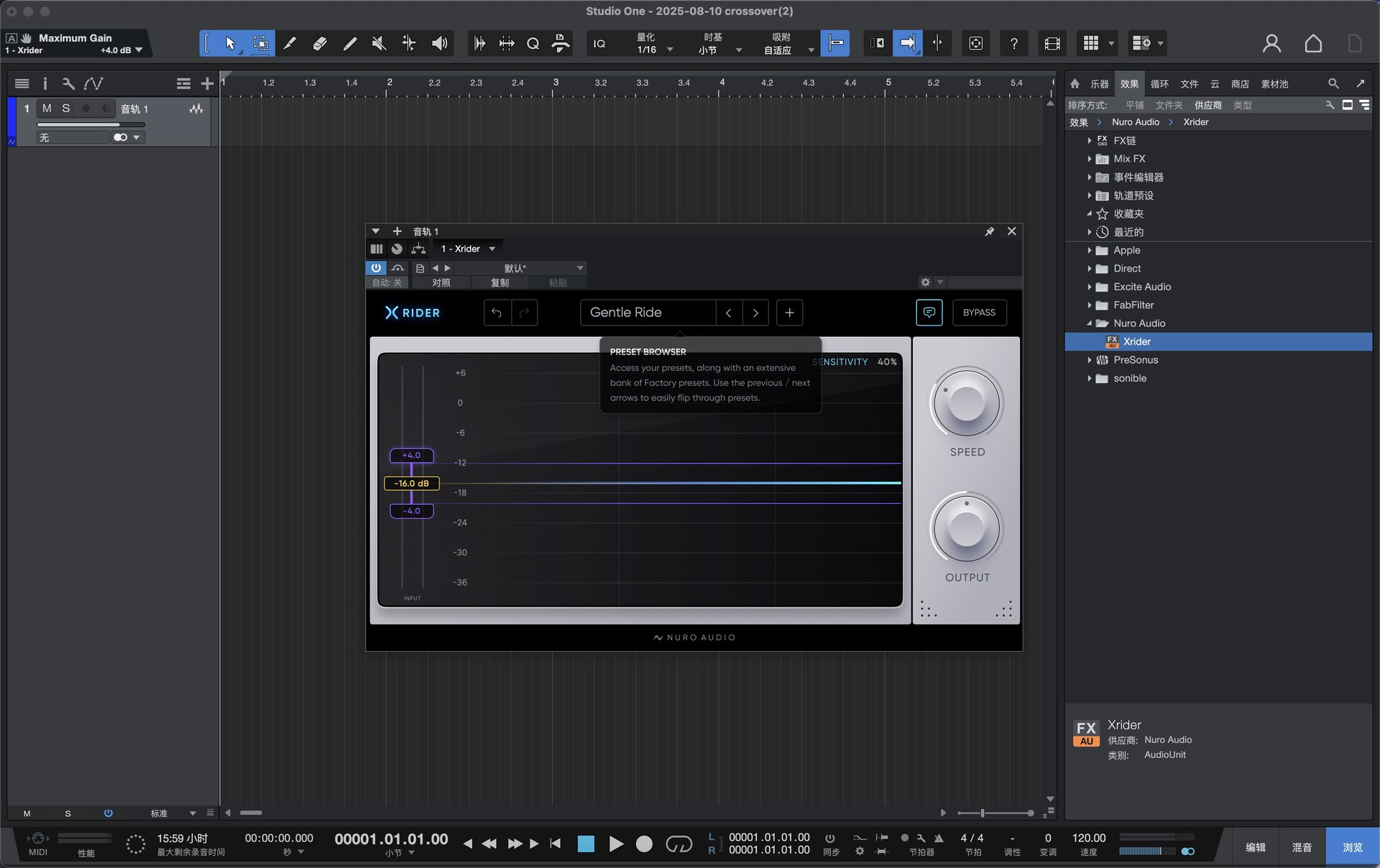
Task: Expand the PreSonus folder
Action: (x=1089, y=360)
